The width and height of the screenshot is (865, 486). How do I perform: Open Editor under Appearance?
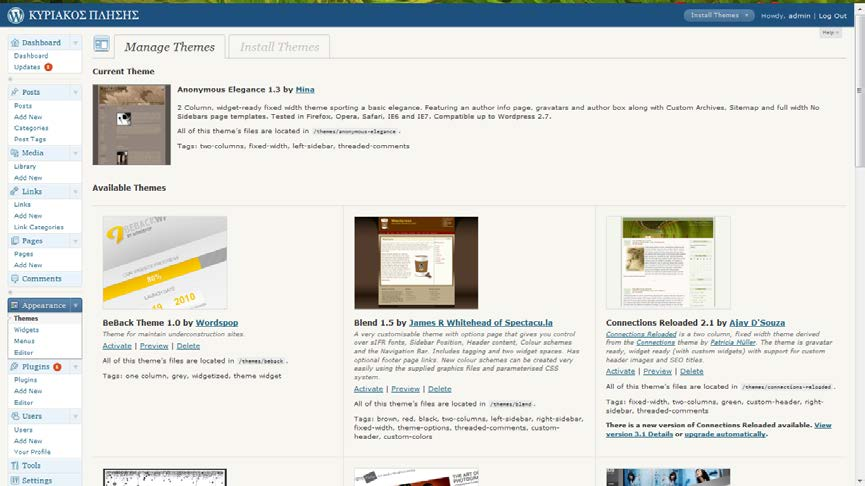tap(24, 353)
